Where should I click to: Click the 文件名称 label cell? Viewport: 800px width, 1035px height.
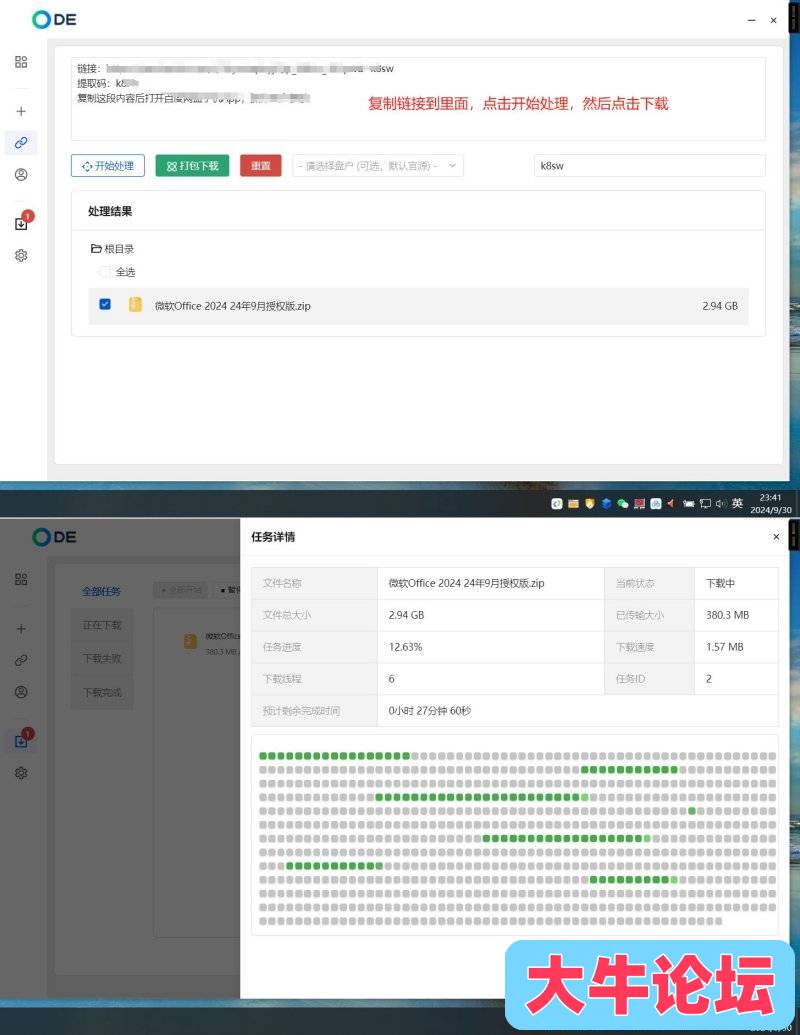tap(314, 584)
